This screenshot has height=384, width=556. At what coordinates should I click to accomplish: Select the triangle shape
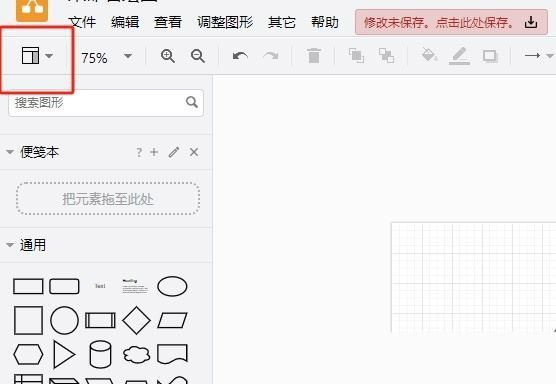coord(64,355)
